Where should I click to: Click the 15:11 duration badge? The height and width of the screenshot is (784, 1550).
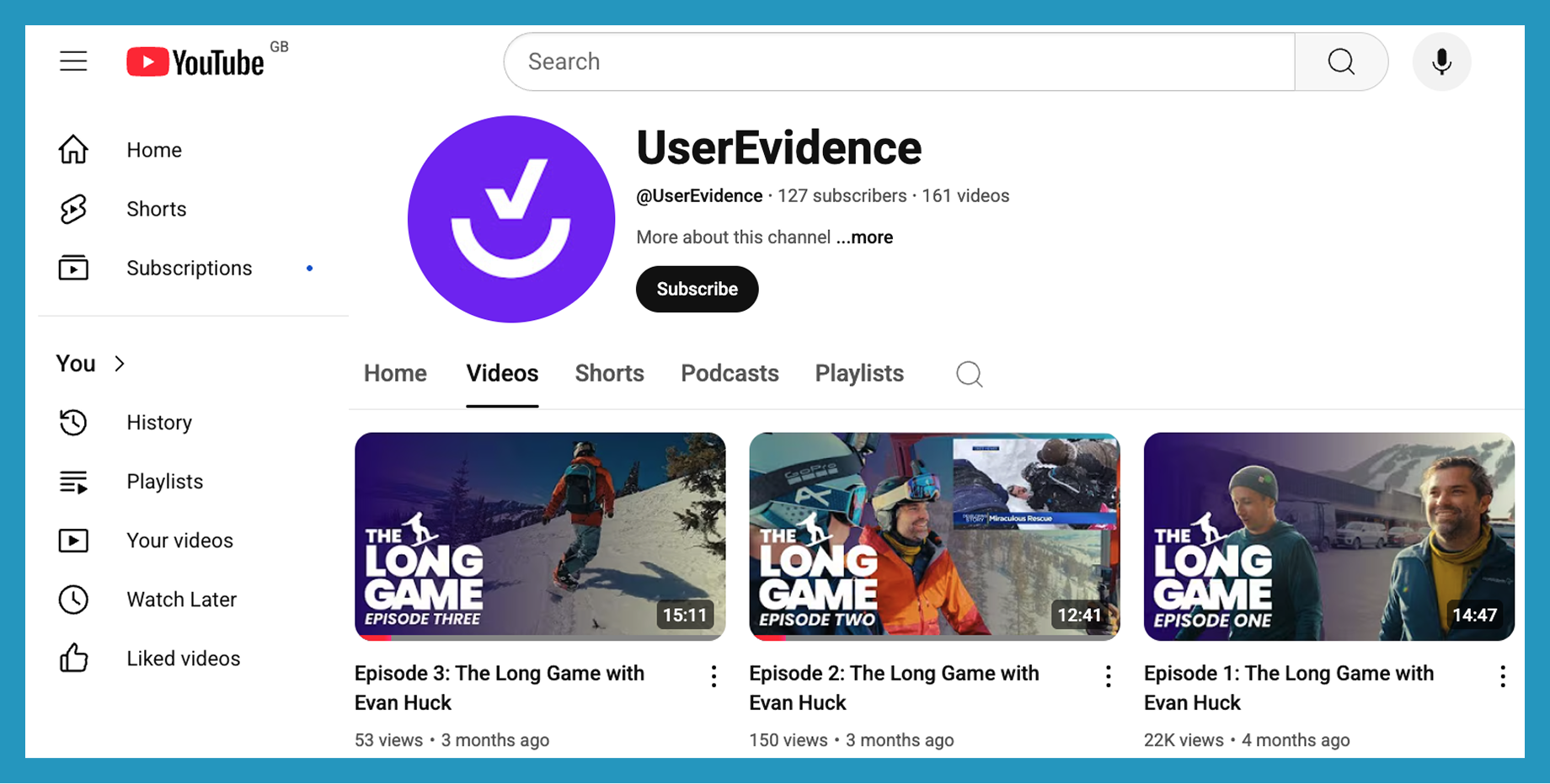tap(685, 615)
